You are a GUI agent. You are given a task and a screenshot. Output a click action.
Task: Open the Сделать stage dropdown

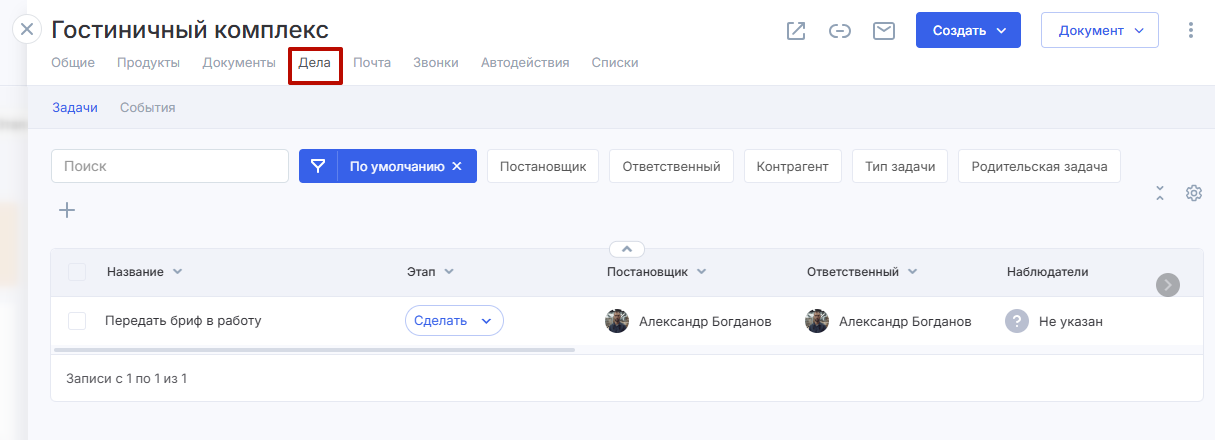click(454, 321)
